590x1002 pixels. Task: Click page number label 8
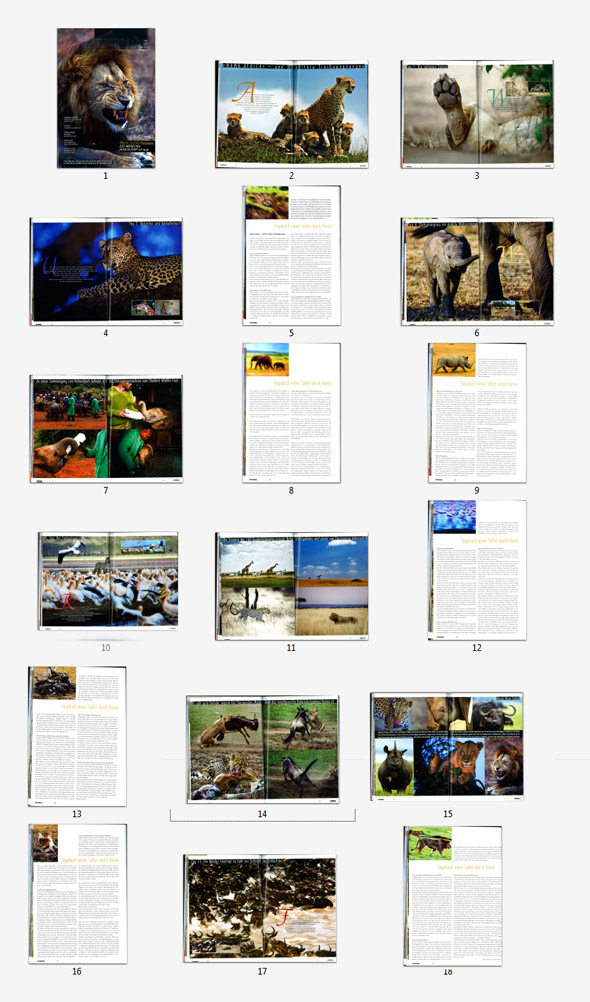[291, 490]
